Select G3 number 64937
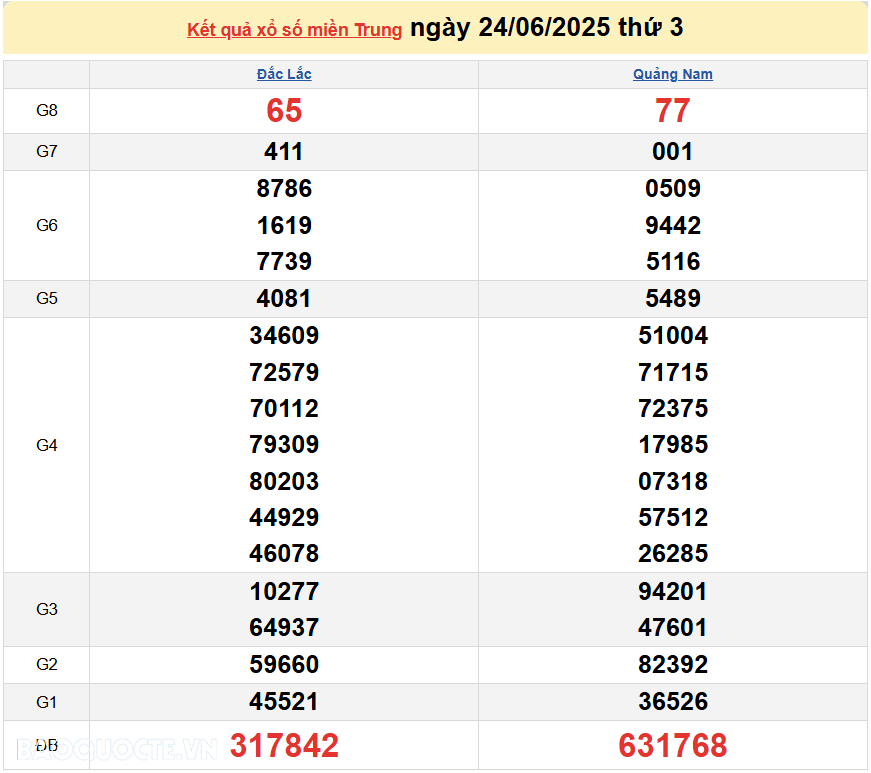Screen dimensions: 871x773 click(284, 628)
